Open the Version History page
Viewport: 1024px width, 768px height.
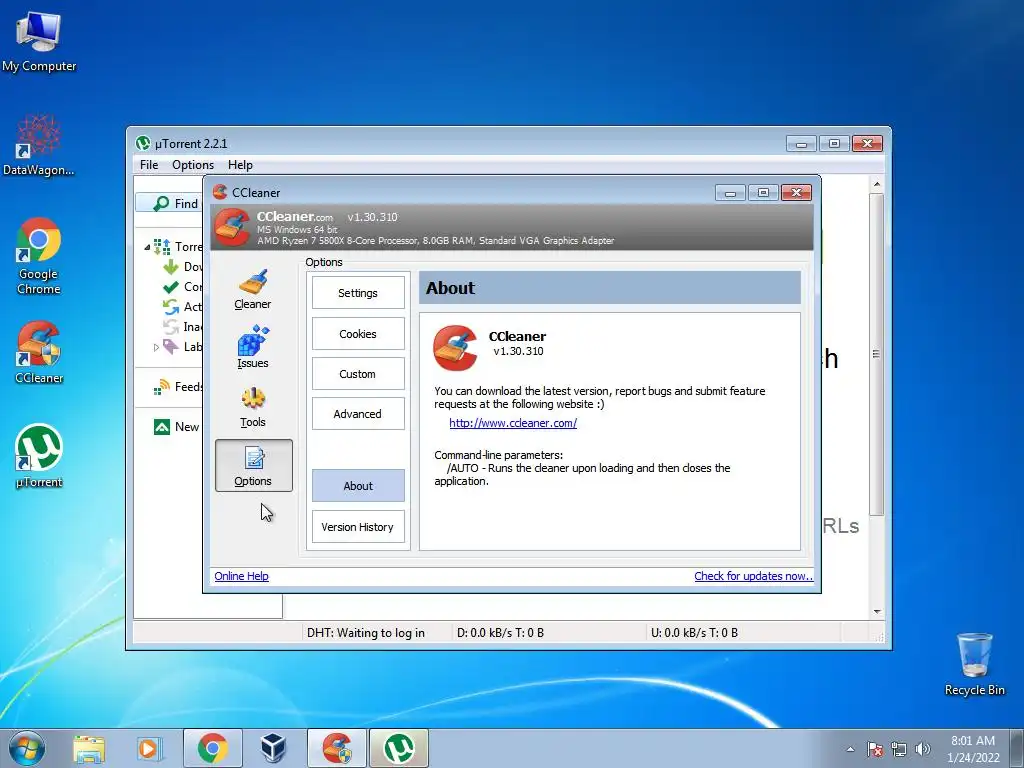click(x=358, y=526)
